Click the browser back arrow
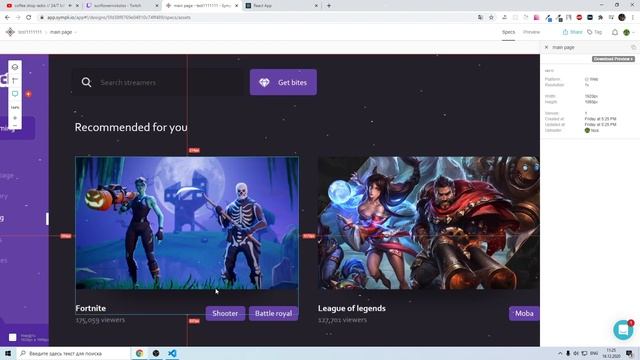Screen dimensions: 640x360 point(7,18)
